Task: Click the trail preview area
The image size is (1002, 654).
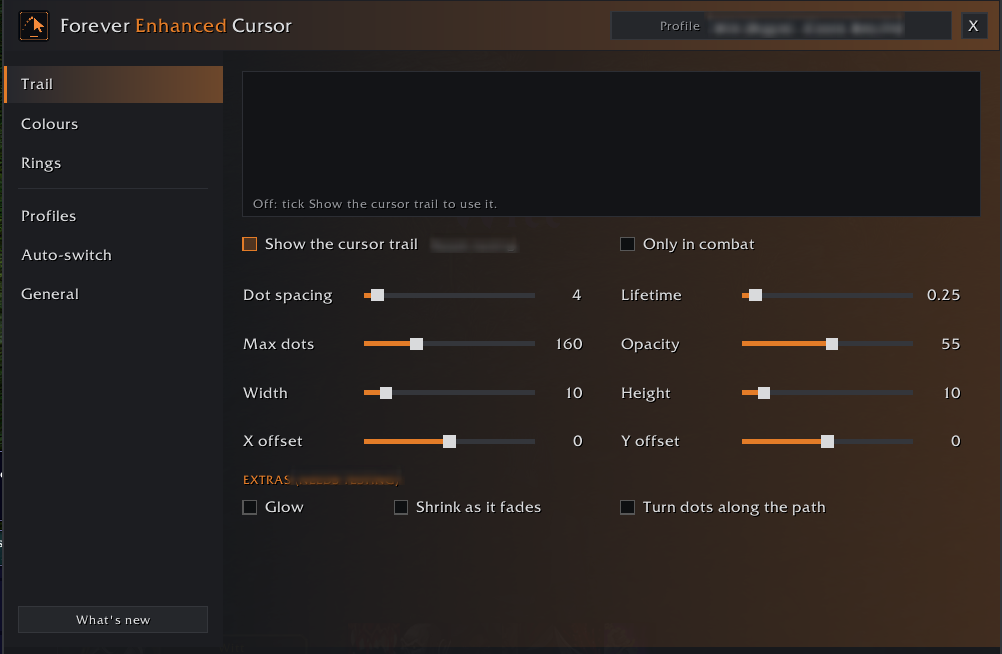Action: (611, 144)
